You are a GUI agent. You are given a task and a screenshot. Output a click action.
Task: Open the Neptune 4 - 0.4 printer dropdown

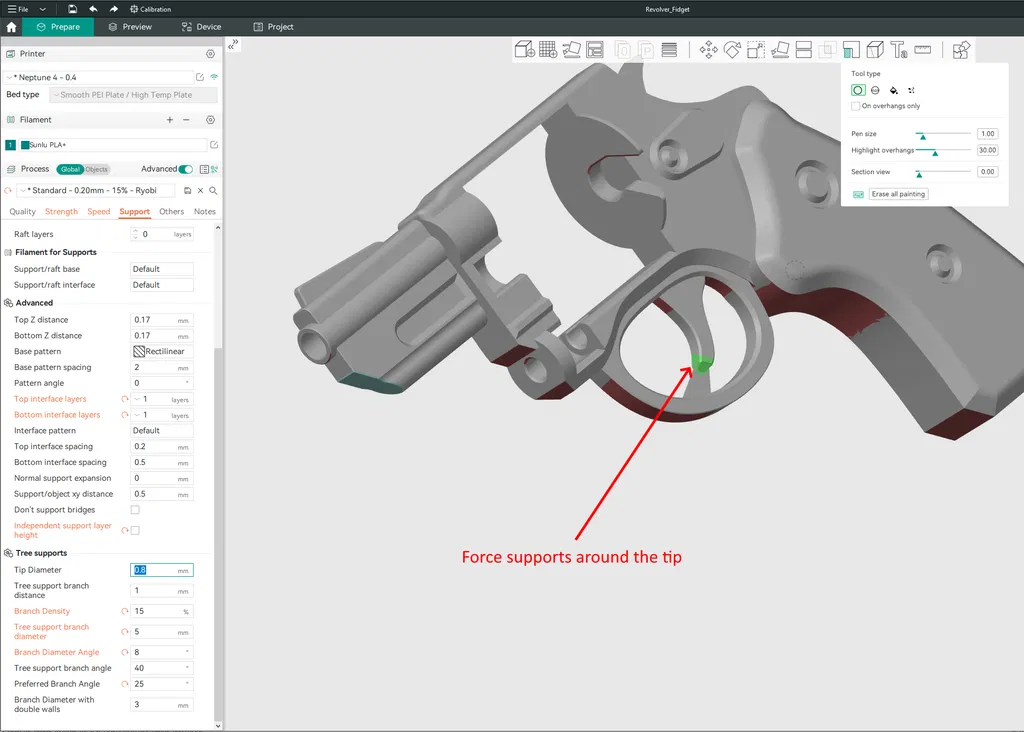(99, 77)
